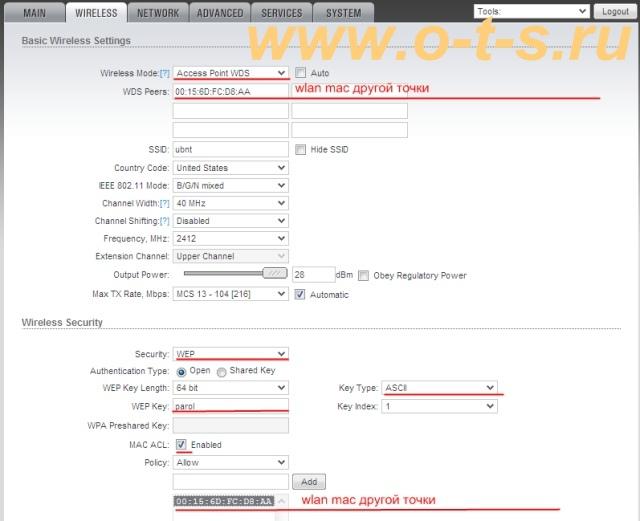The width and height of the screenshot is (640, 521).
Task: Select Shared Key authentication type
Action: 221,372
